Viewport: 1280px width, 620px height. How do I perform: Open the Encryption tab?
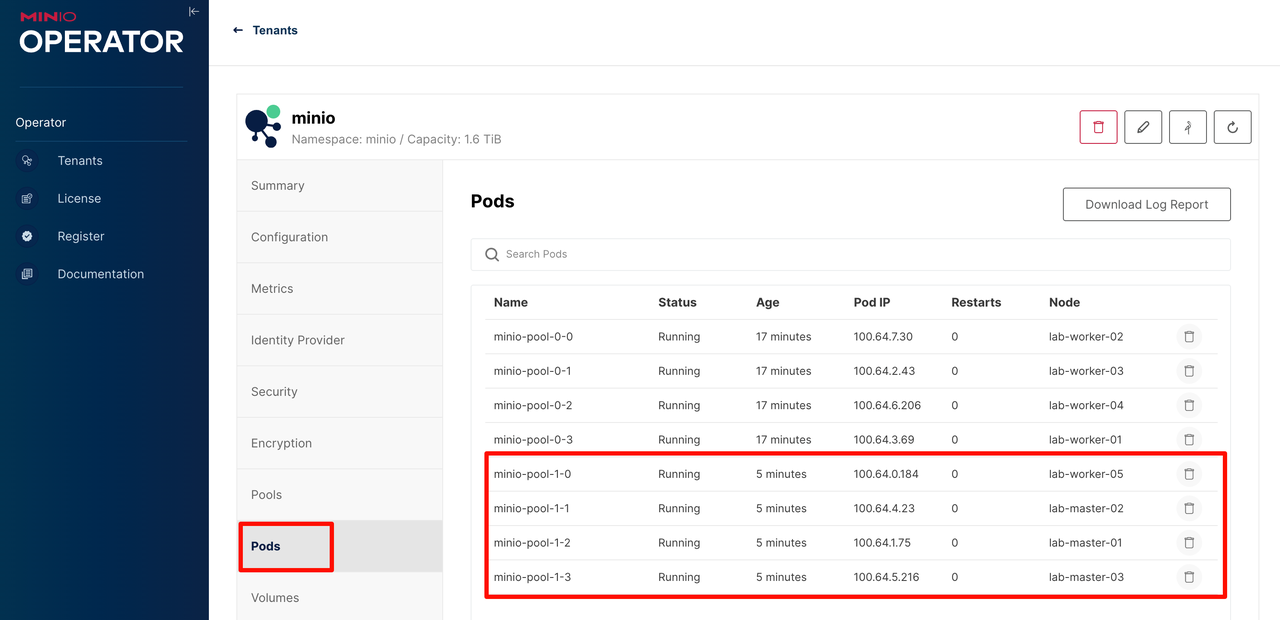(x=340, y=443)
